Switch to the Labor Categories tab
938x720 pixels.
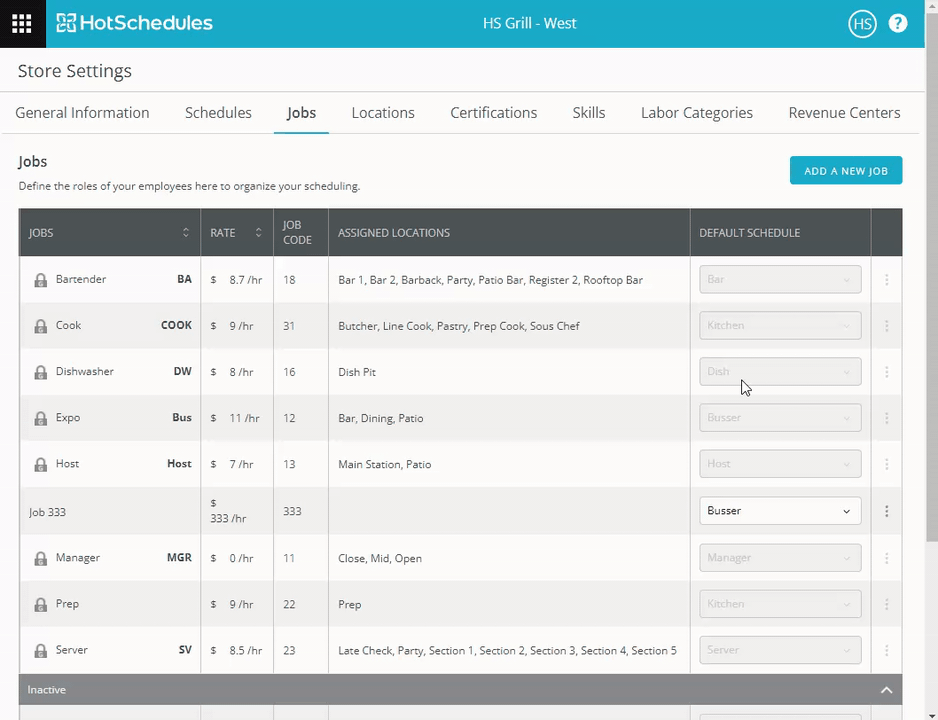pos(696,113)
